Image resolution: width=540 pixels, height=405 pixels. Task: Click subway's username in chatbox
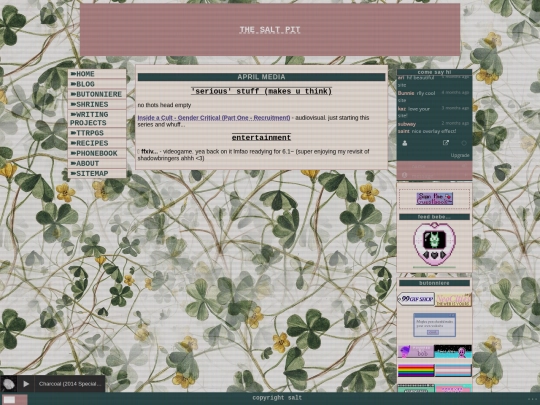click(407, 124)
